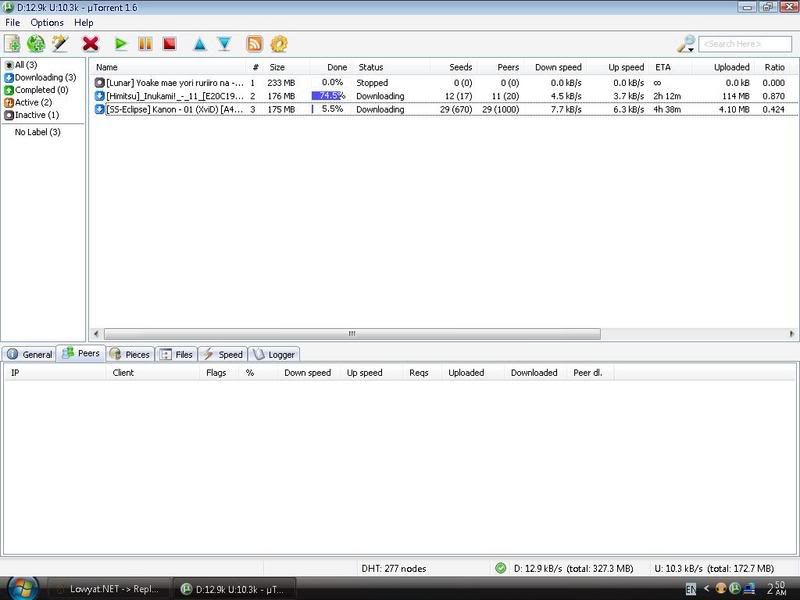This screenshot has width=800, height=600.
Task: Click the U: 10.3 kB/s status text
Action: [x=714, y=568]
